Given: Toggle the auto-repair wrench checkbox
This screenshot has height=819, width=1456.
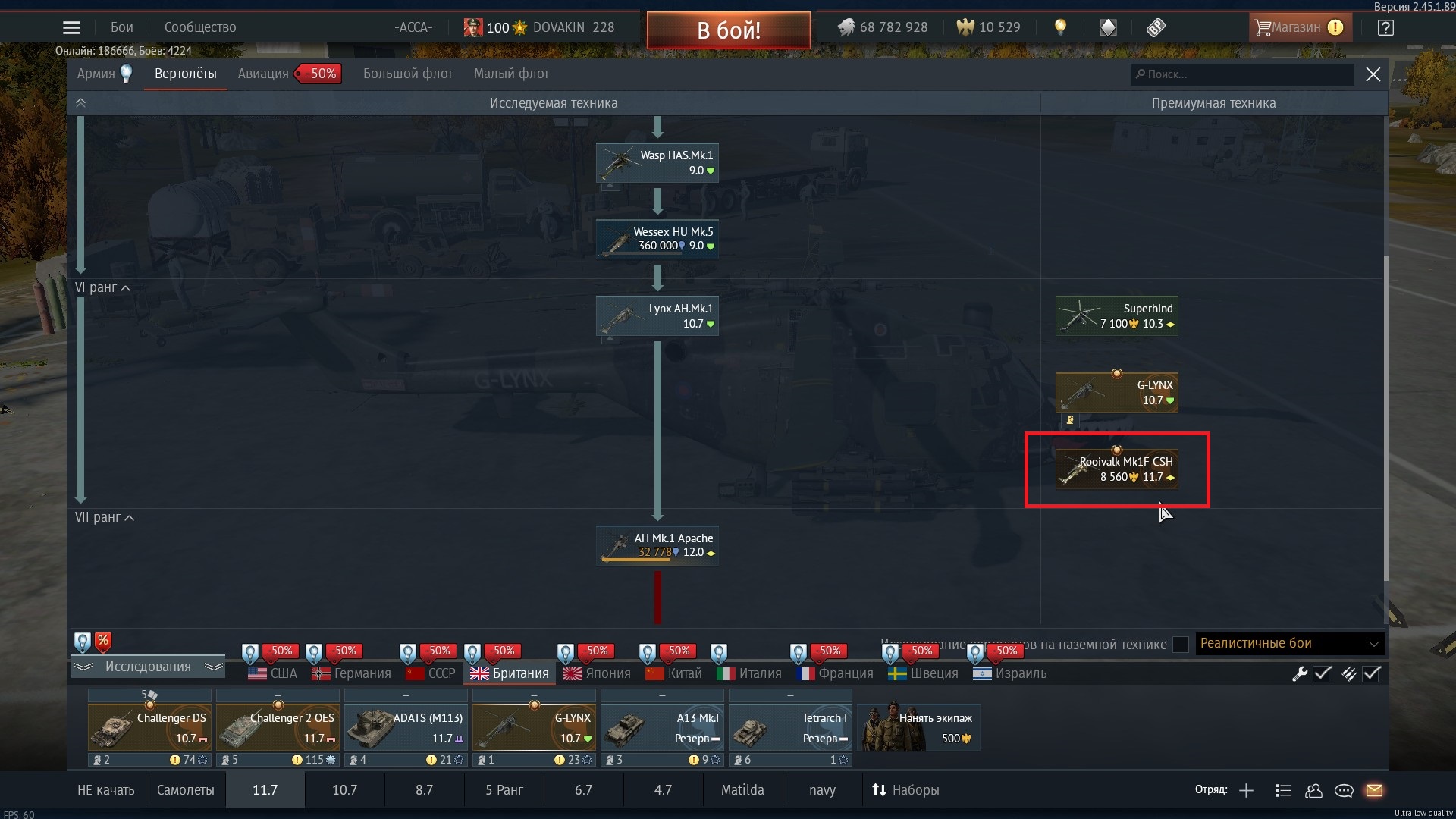Looking at the screenshot, I should click(1323, 673).
